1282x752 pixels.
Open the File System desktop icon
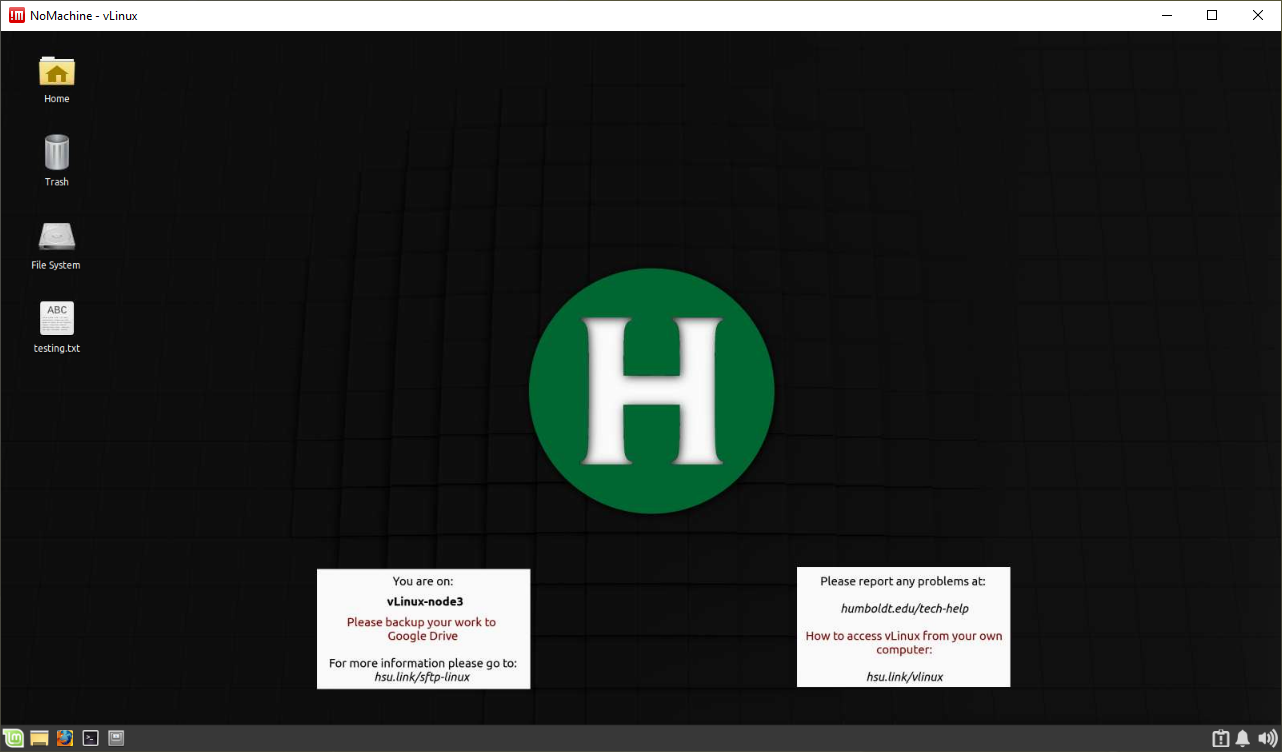click(57, 237)
